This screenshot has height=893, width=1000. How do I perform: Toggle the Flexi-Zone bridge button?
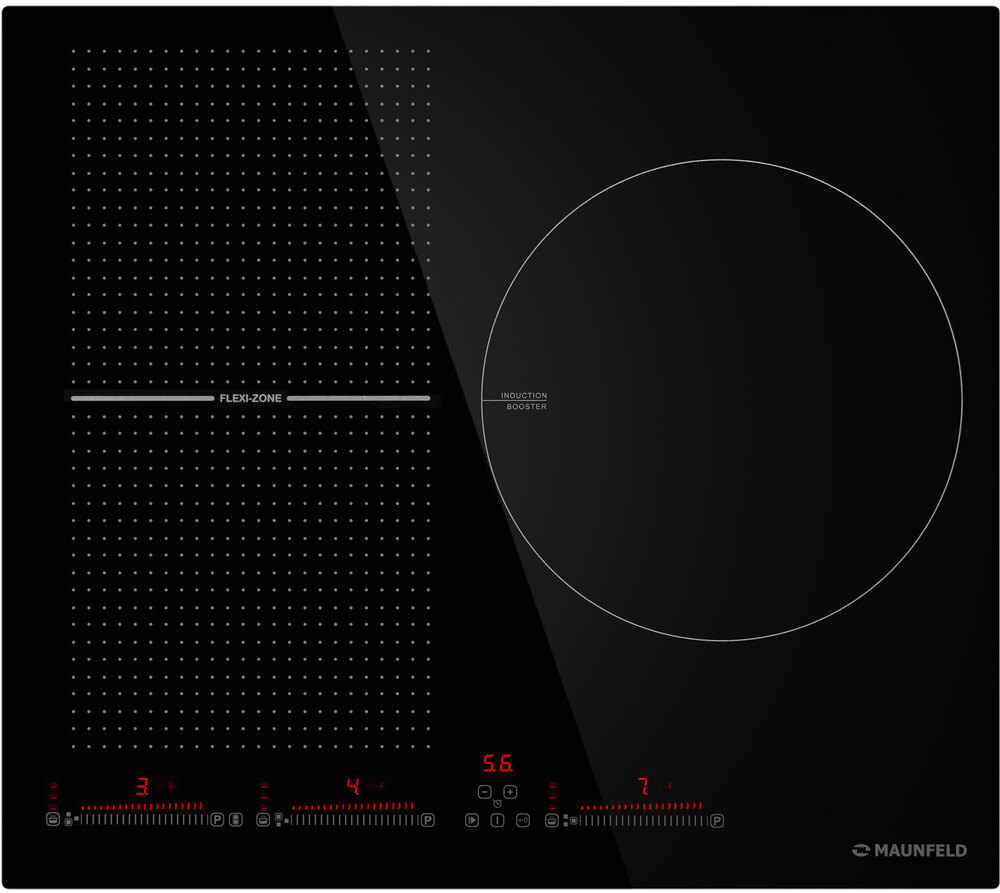[x=236, y=820]
